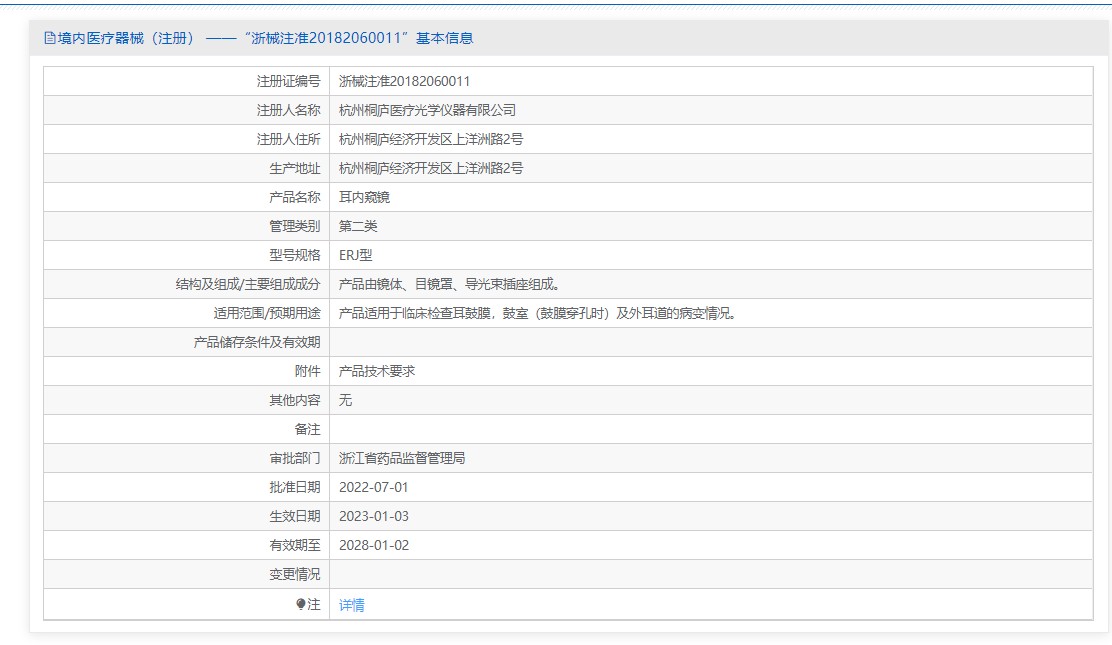The height and width of the screenshot is (645, 1112).
Task: Select the value 产品技术要求
Action: [377, 371]
